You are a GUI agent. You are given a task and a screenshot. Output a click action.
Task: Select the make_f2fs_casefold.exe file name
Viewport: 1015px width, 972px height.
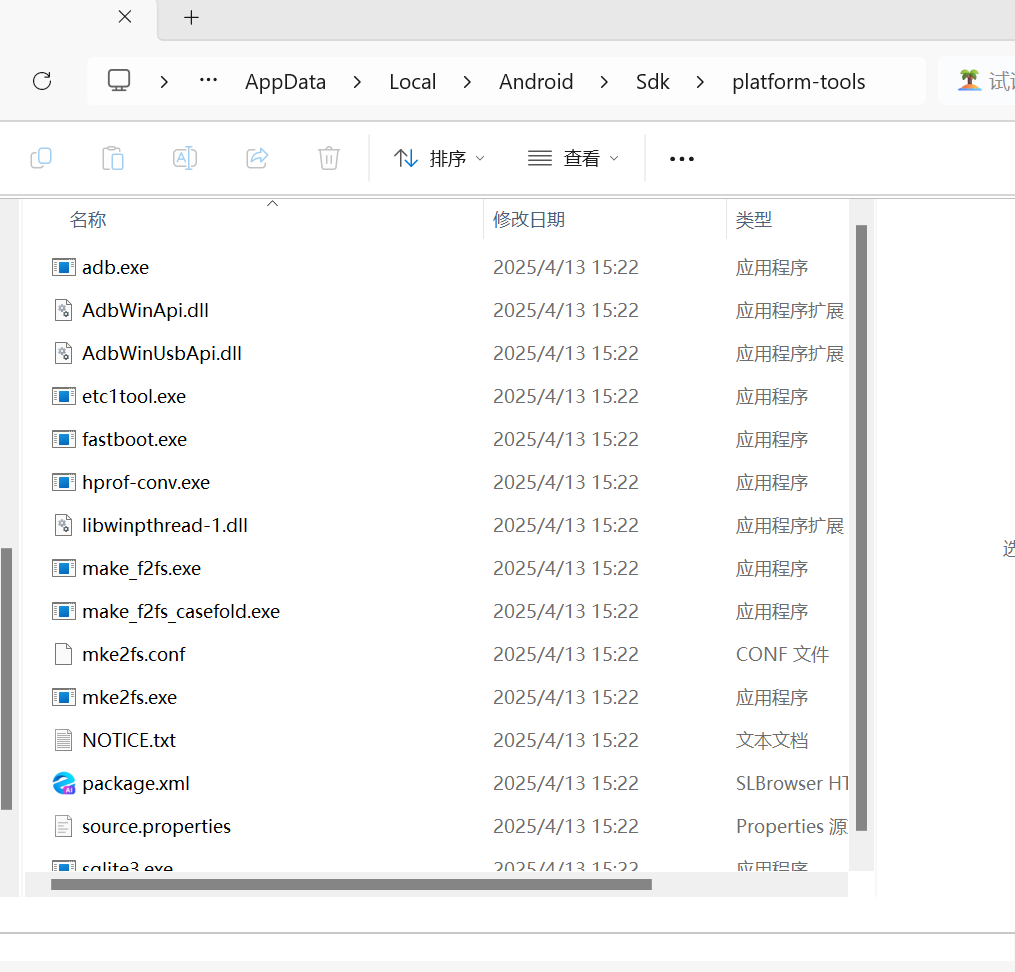click(181, 612)
